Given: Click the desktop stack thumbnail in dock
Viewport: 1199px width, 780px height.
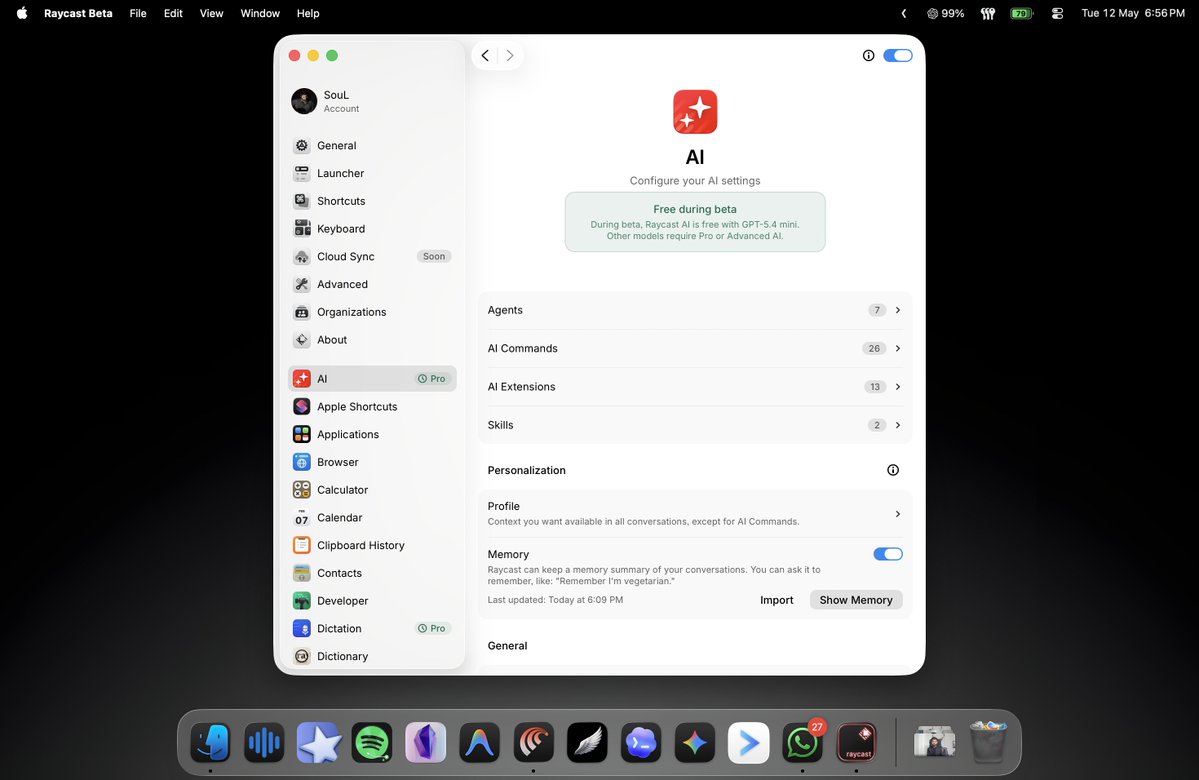Looking at the screenshot, I should 934,742.
